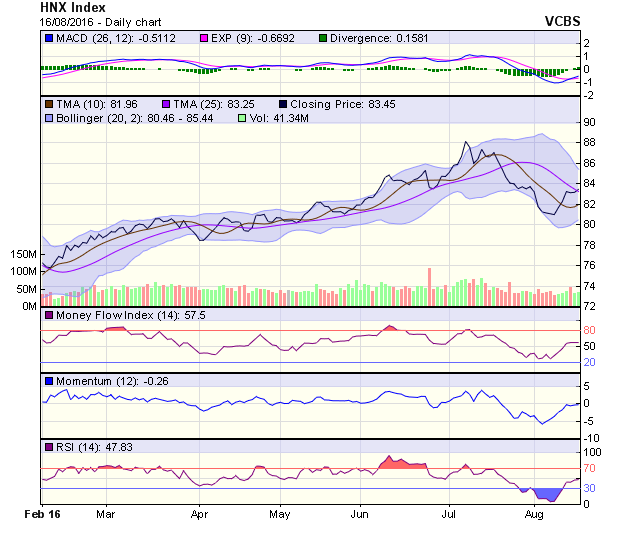The image size is (620, 535).
Task: Click the blue MACD legend swatch
Action: click(48, 38)
